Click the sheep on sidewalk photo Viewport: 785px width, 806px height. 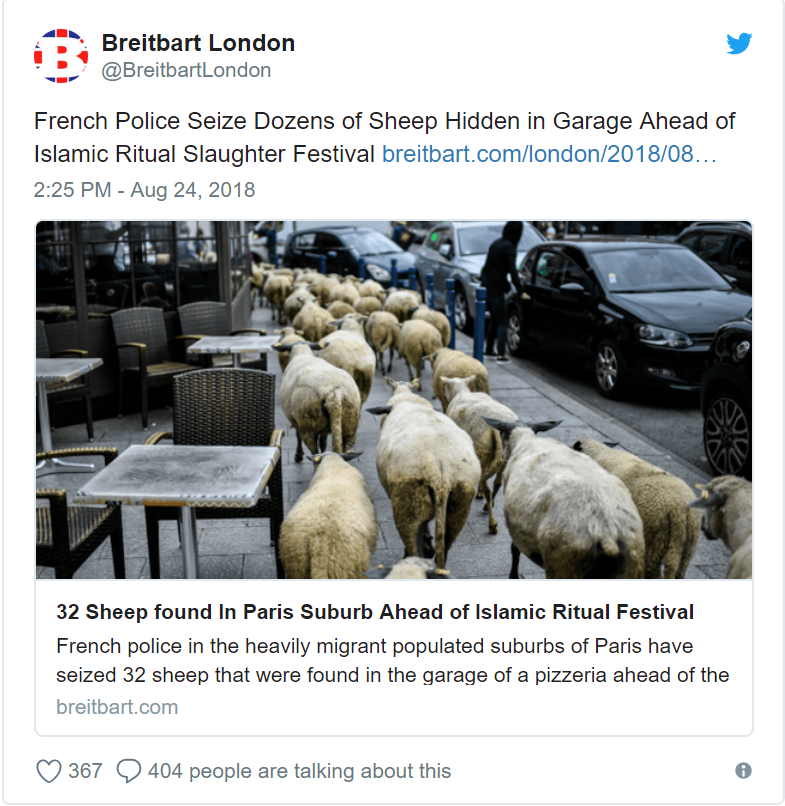(x=394, y=400)
